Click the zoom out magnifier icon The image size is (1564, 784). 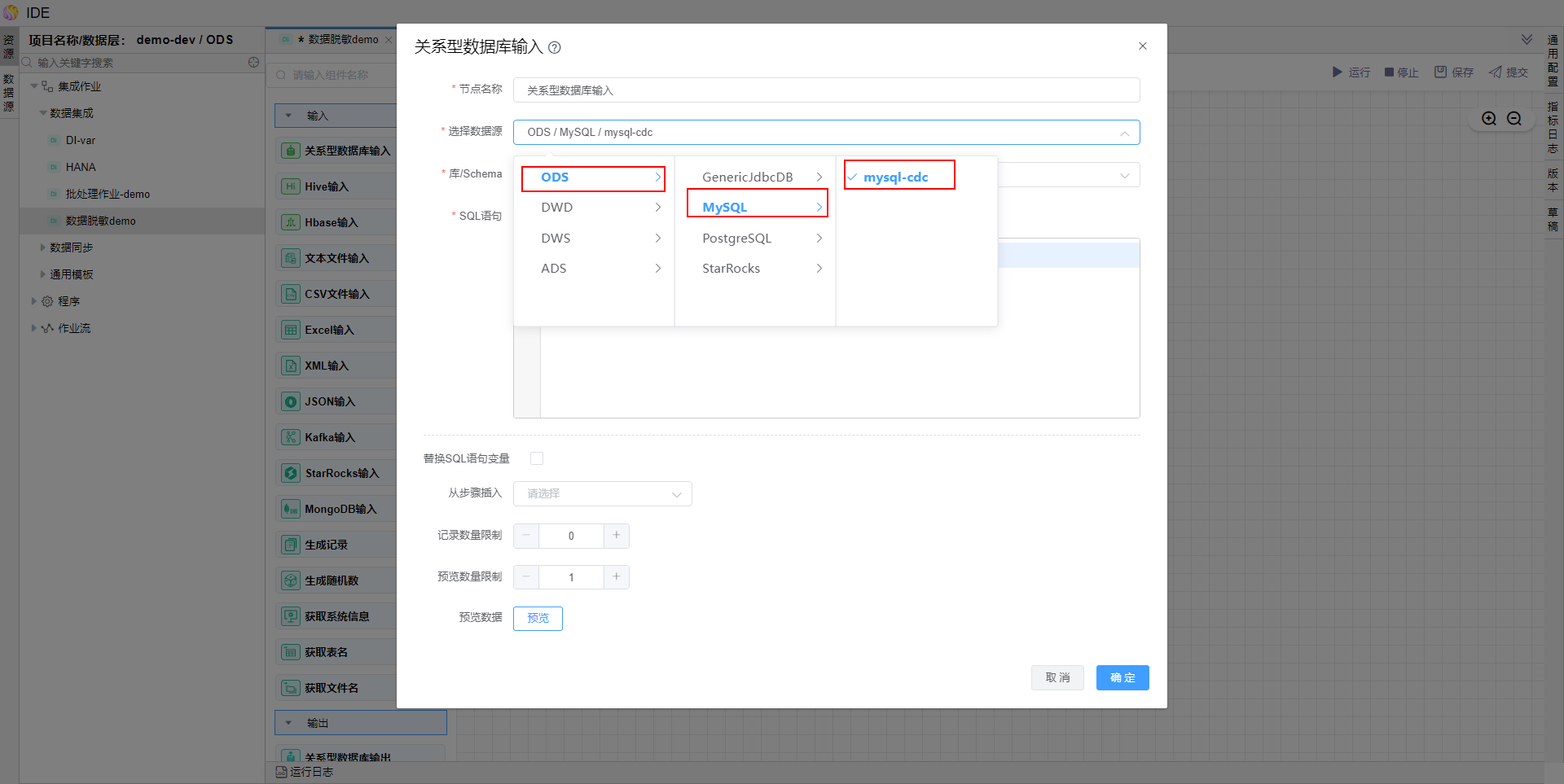coord(1514,119)
